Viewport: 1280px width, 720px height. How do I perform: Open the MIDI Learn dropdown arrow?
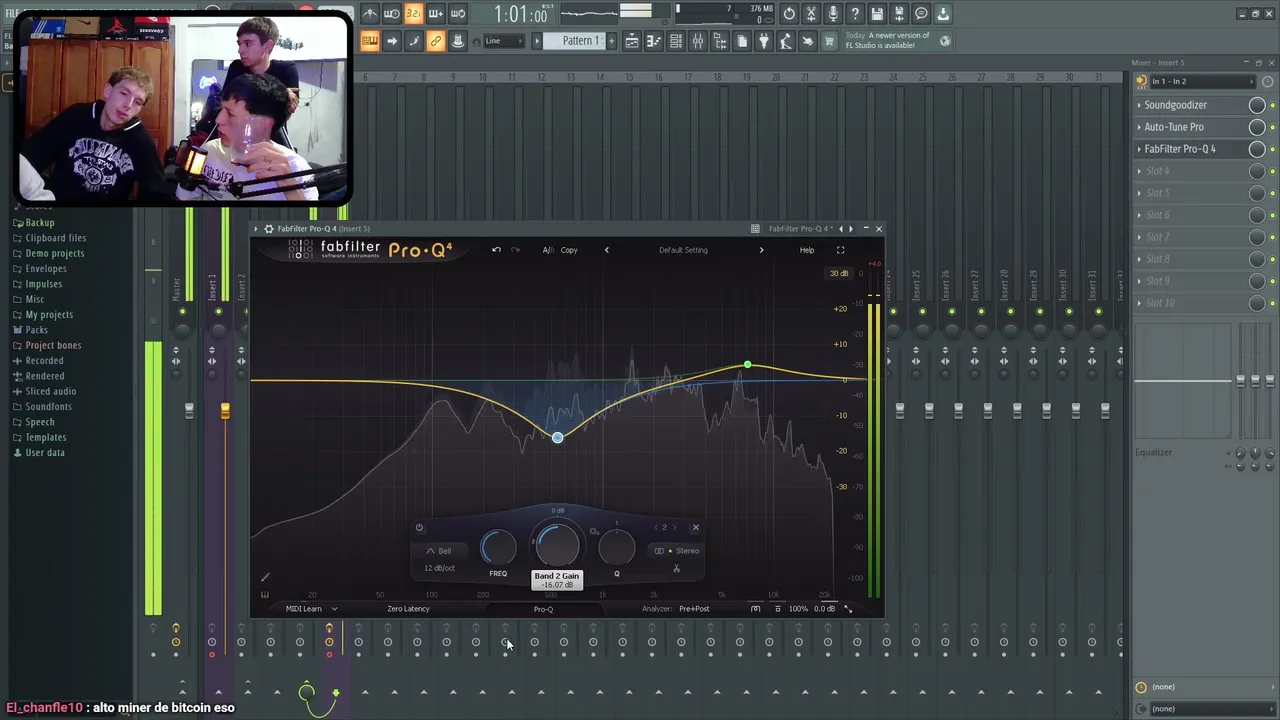click(334, 609)
